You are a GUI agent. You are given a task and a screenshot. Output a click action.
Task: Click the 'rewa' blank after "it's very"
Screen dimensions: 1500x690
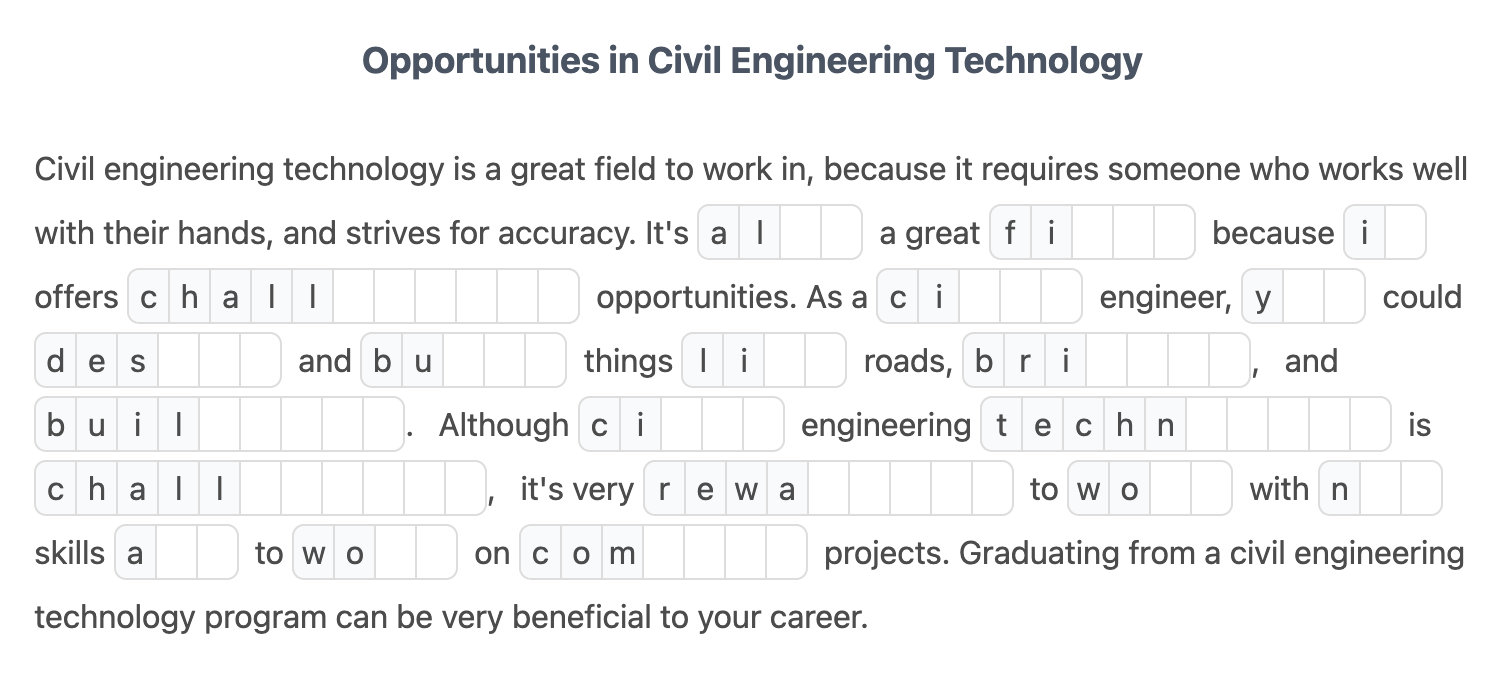(828, 489)
